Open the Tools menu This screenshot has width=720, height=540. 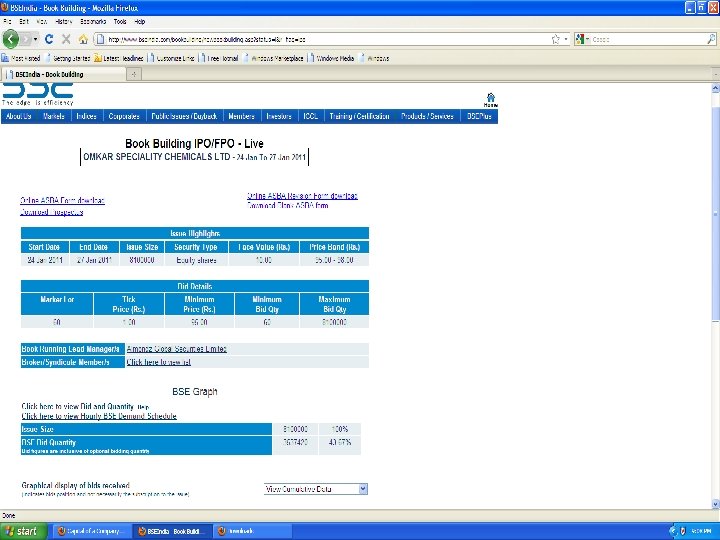click(x=120, y=21)
